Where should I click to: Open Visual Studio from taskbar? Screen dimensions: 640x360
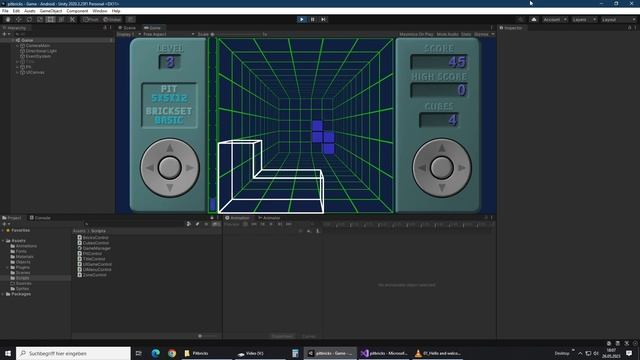384,353
